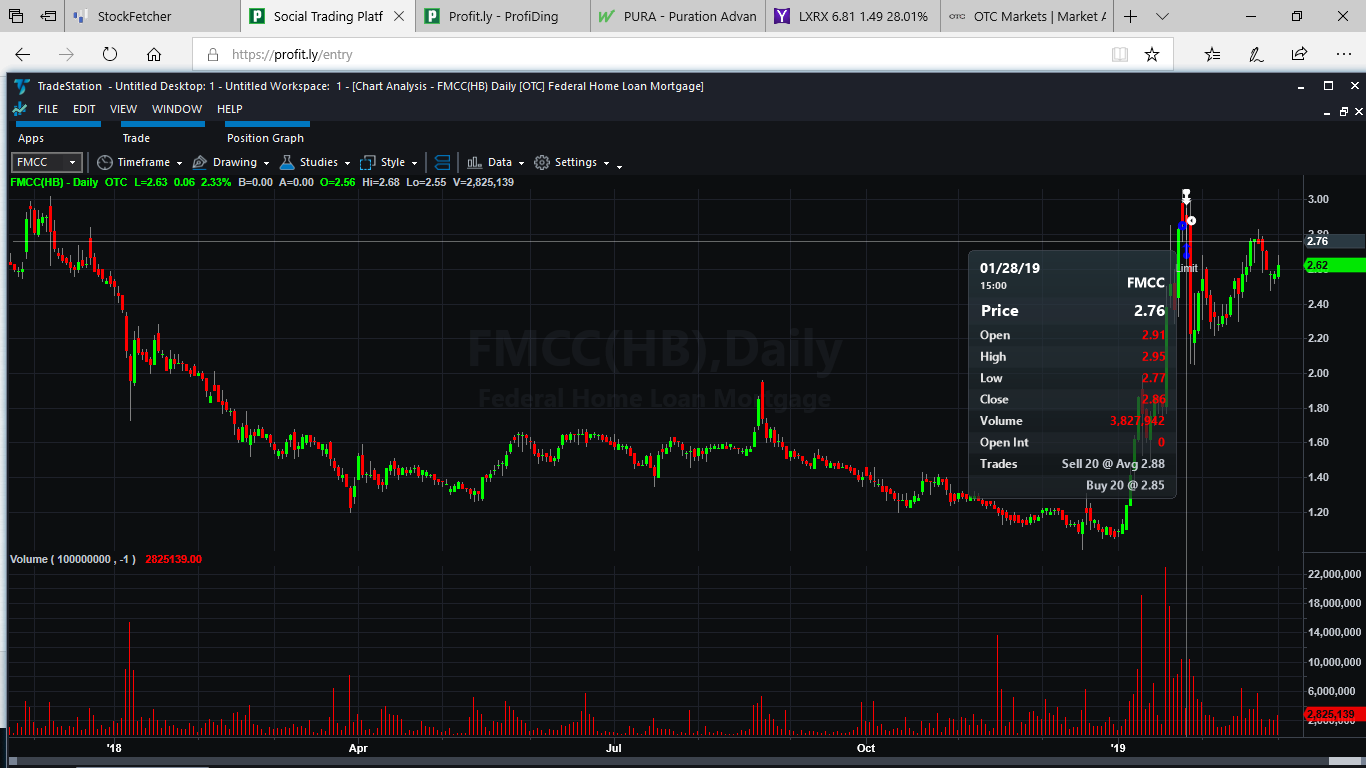Click the Settings gear icon
1366x768 pixels.
(542, 162)
